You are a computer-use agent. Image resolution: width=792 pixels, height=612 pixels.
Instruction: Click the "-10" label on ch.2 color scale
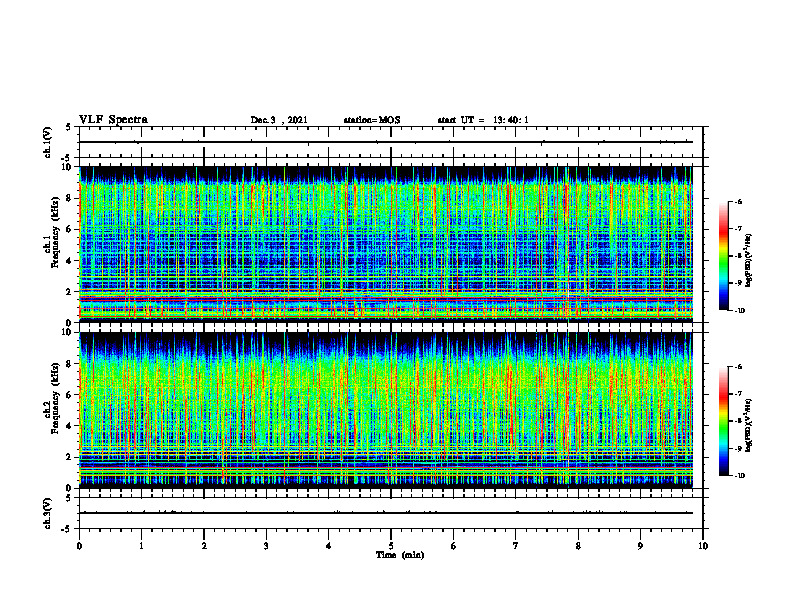[740, 476]
